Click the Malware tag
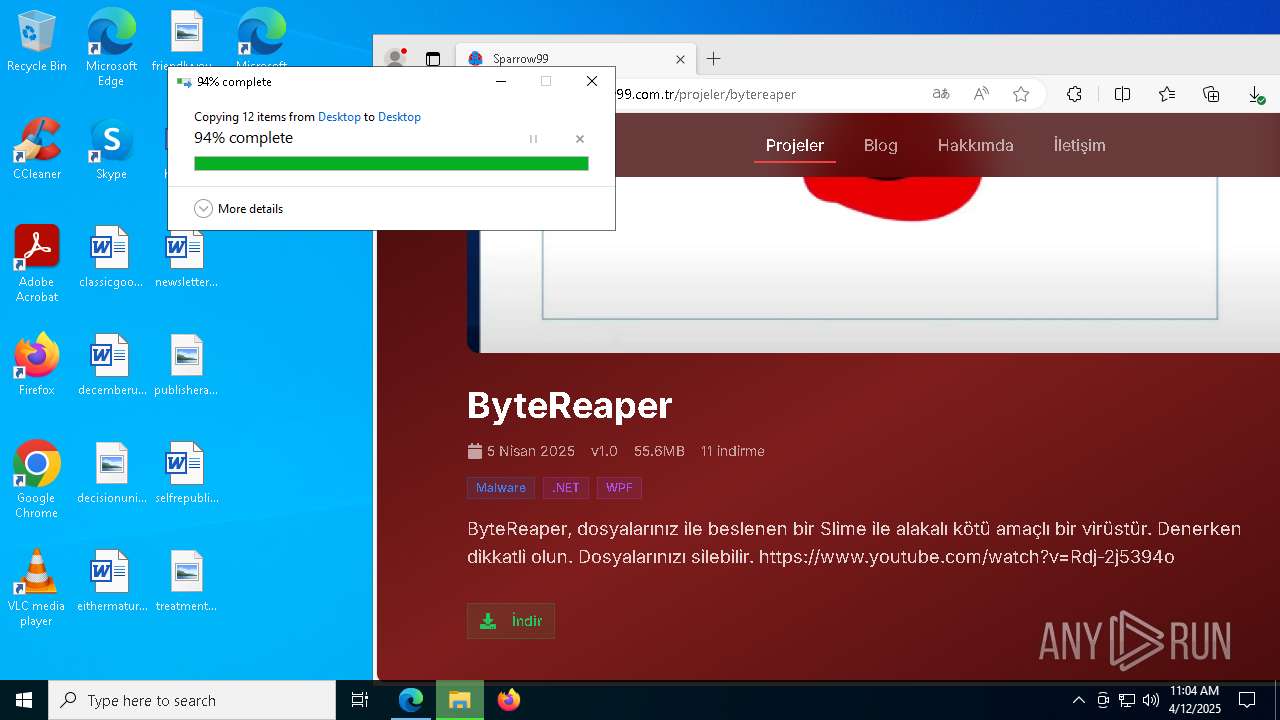The image size is (1280, 720). point(501,488)
